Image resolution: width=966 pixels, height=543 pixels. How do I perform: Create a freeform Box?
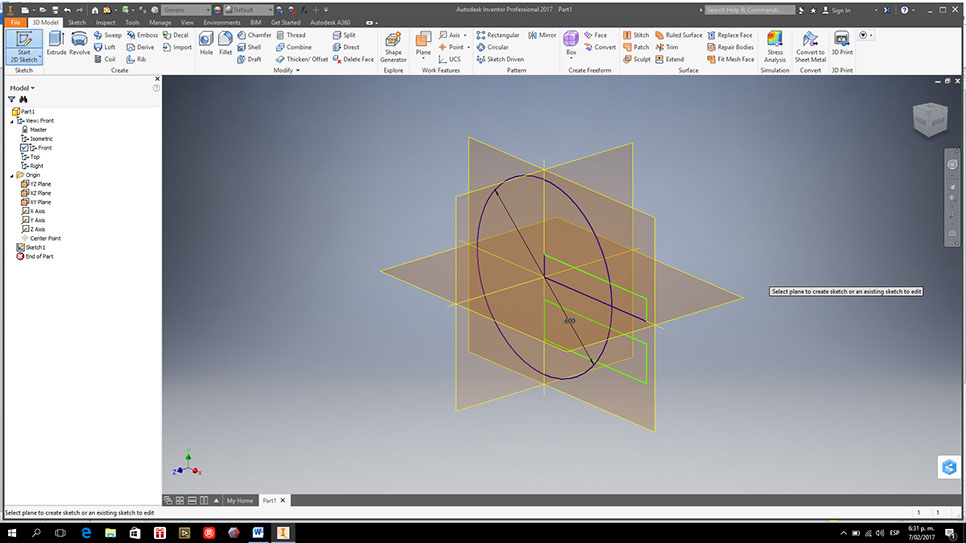(571, 43)
